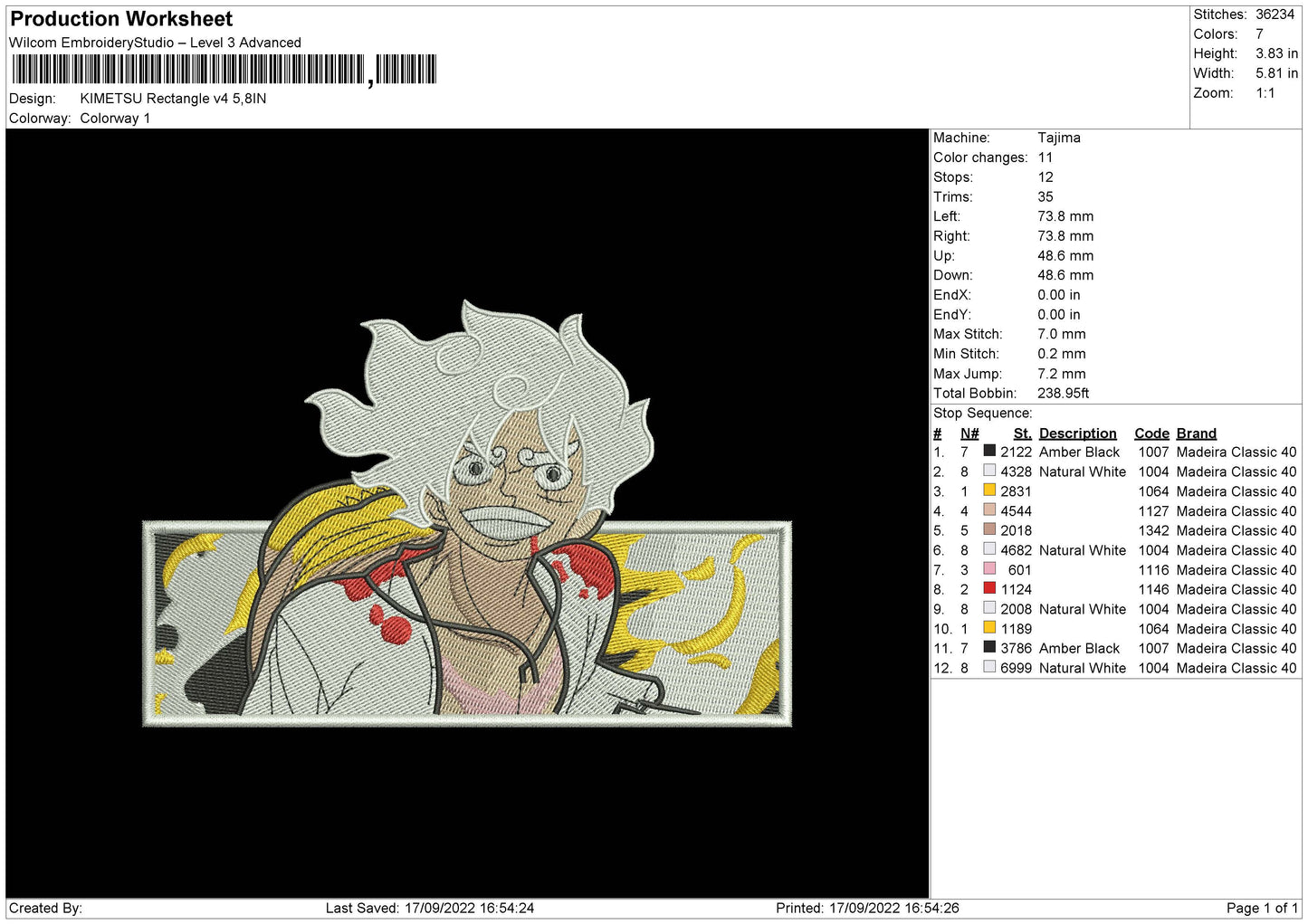
Task: Pick the beige swatch beside stitch count 4544
Action: pyautogui.click(x=989, y=510)
